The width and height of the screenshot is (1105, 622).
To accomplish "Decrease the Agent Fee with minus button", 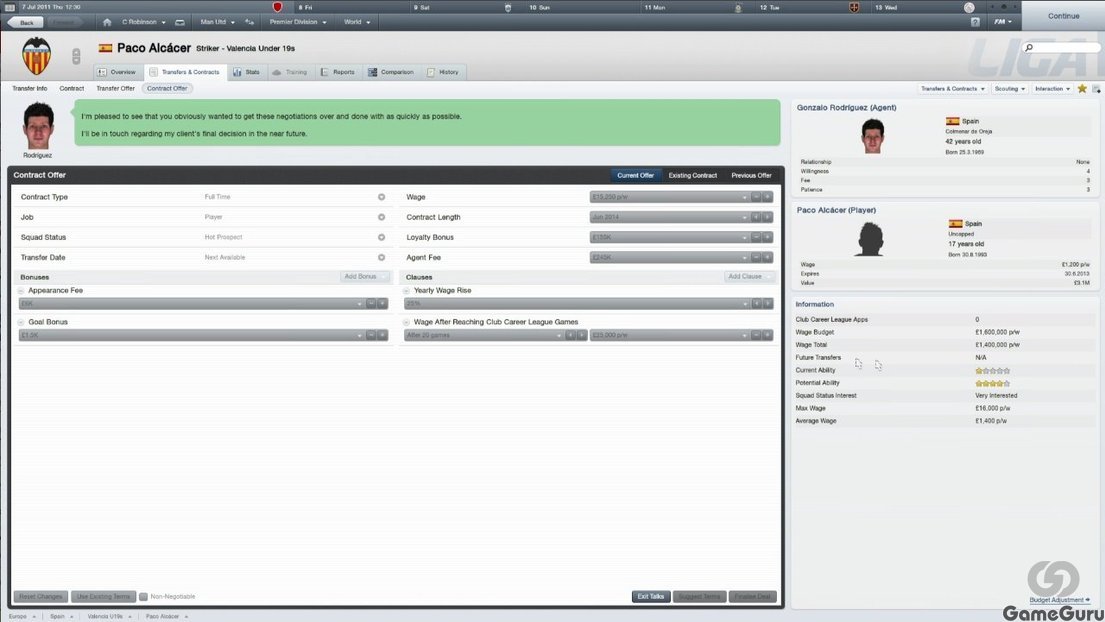I will click(756, 258).
